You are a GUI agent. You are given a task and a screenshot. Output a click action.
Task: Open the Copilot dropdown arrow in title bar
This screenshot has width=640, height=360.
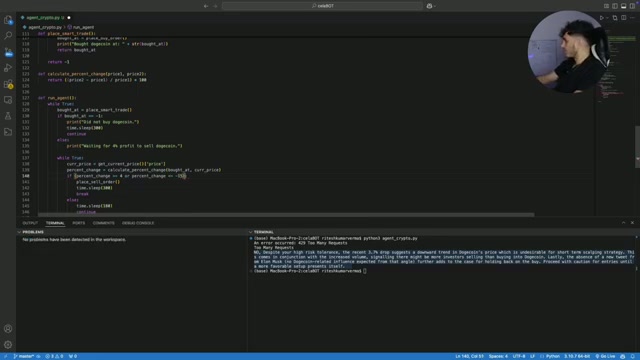pos(435,6)
